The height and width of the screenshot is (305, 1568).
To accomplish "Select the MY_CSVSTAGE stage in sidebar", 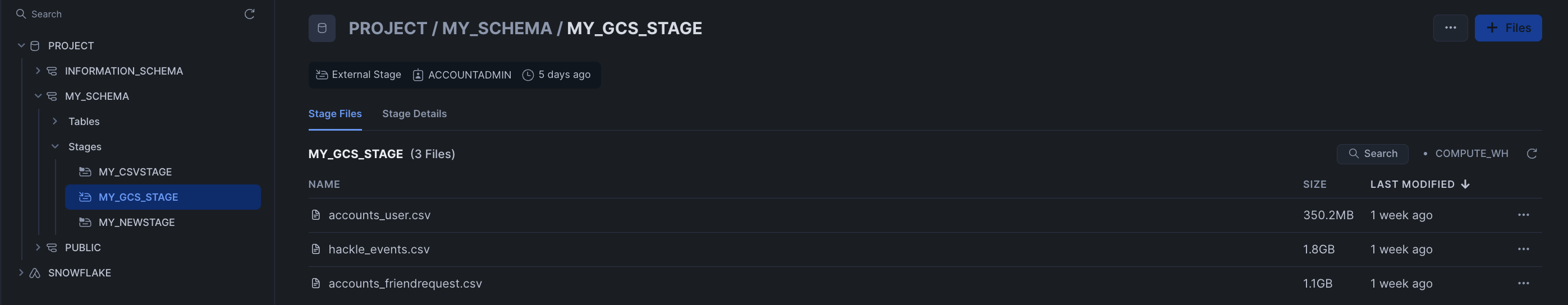I will tap(135, 172).
